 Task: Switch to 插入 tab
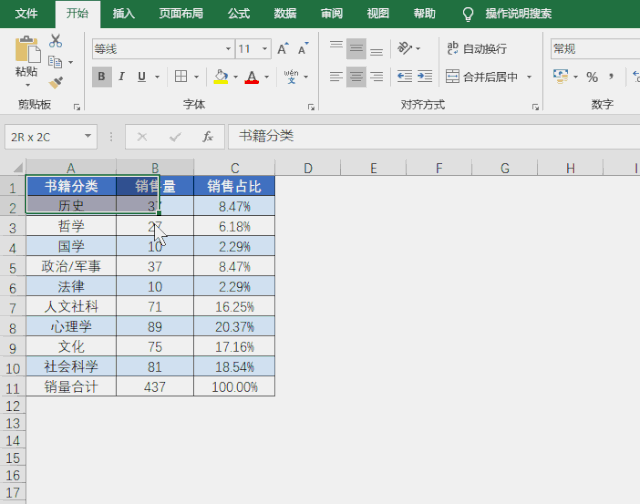coord(124,14)
